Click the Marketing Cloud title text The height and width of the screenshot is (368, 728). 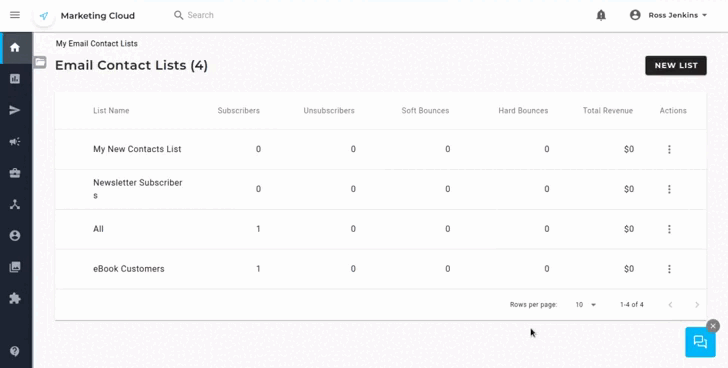98,16
